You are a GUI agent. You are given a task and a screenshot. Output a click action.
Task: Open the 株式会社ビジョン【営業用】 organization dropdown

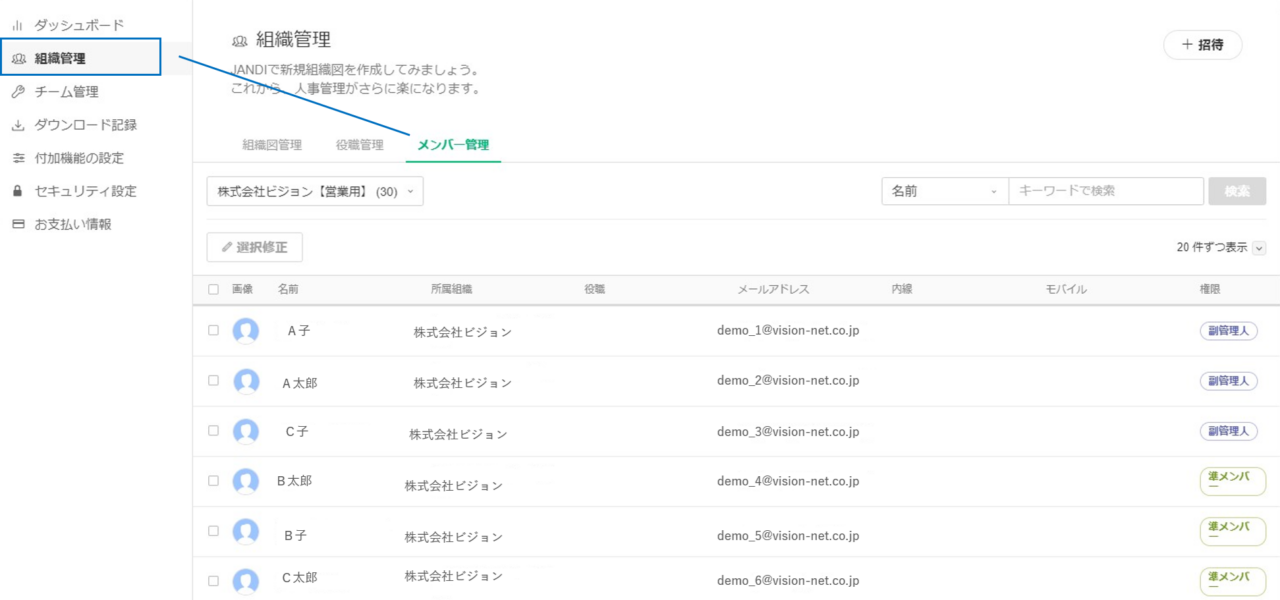click(x=315, y=191)
